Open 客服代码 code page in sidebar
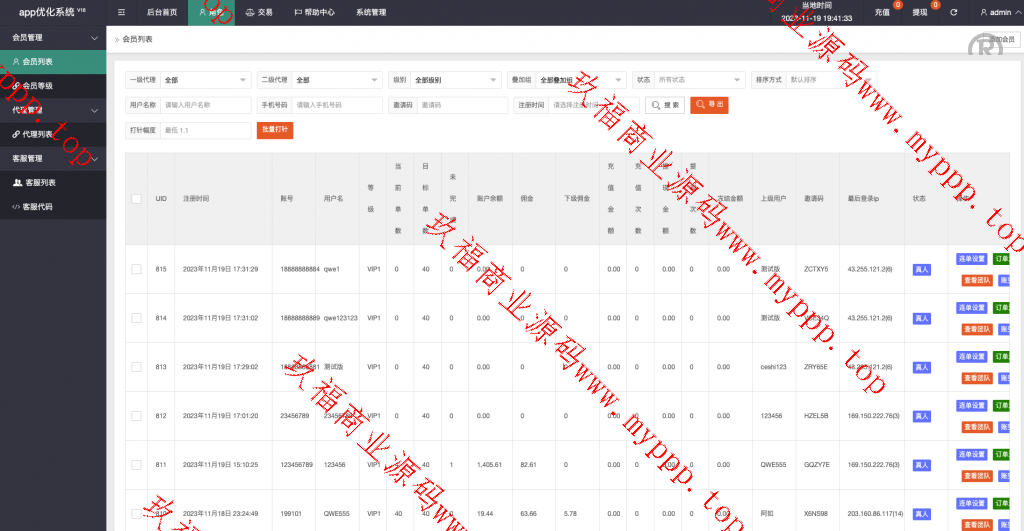Image resolution: width=1024 pixels, height=531 pixels. tap(38, 207)
